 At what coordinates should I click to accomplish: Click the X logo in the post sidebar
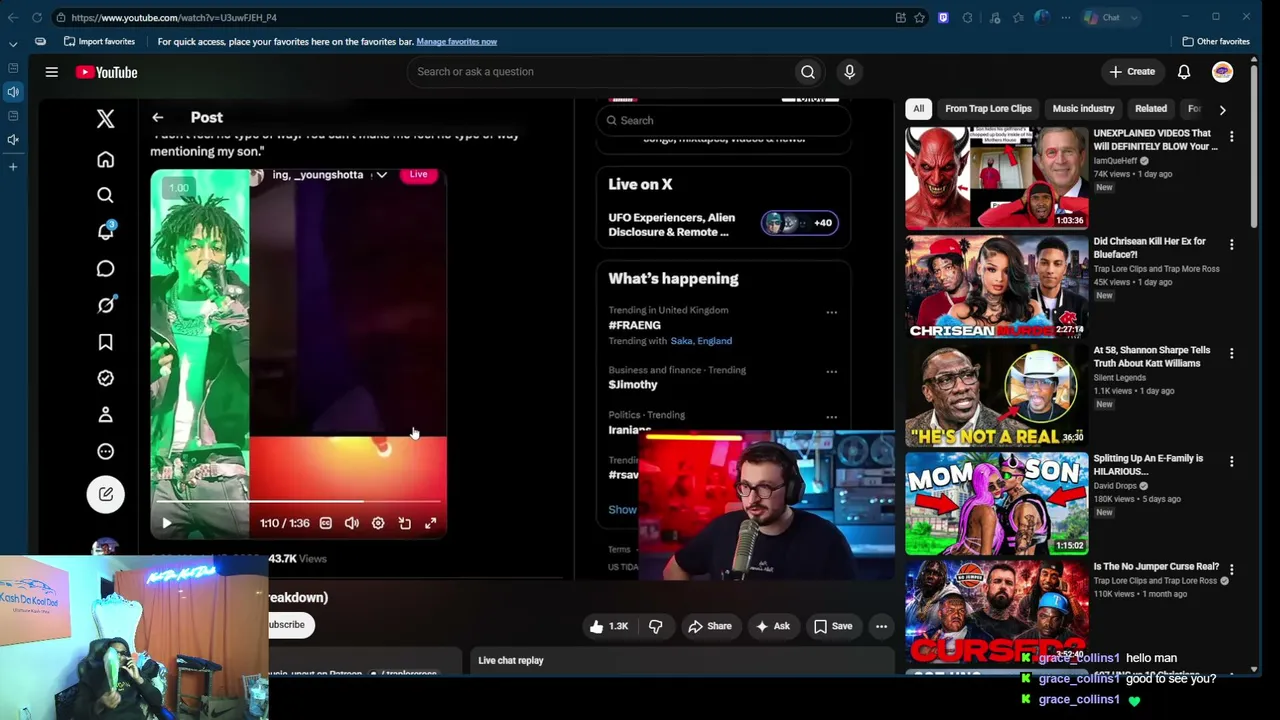(105, 119)
